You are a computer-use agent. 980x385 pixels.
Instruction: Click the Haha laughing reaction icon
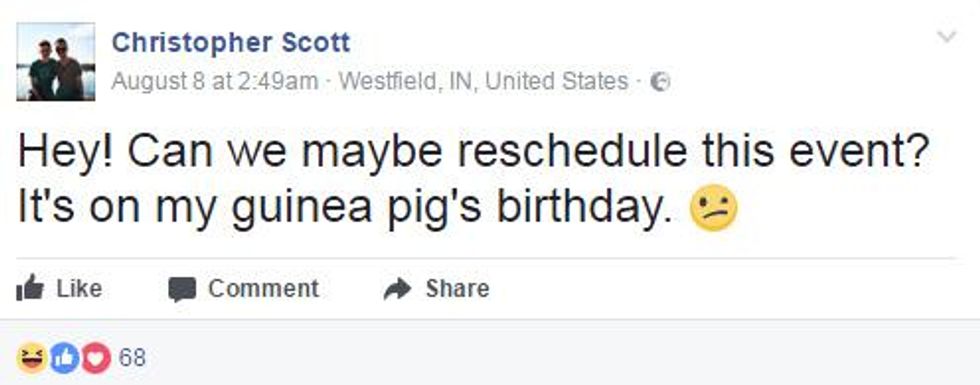click(x=31, y=358)
